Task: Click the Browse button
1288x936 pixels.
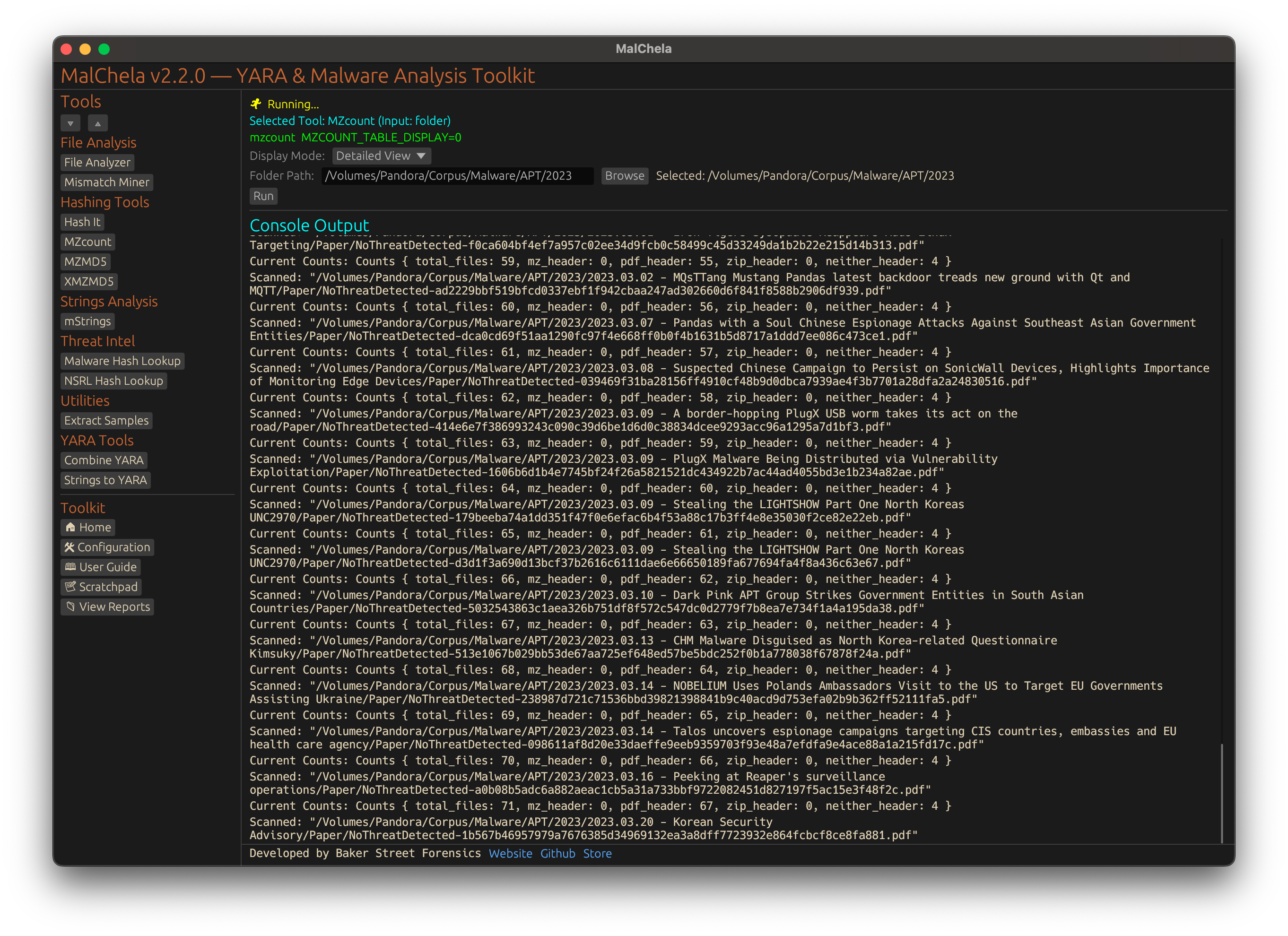Action: point(624,176)
